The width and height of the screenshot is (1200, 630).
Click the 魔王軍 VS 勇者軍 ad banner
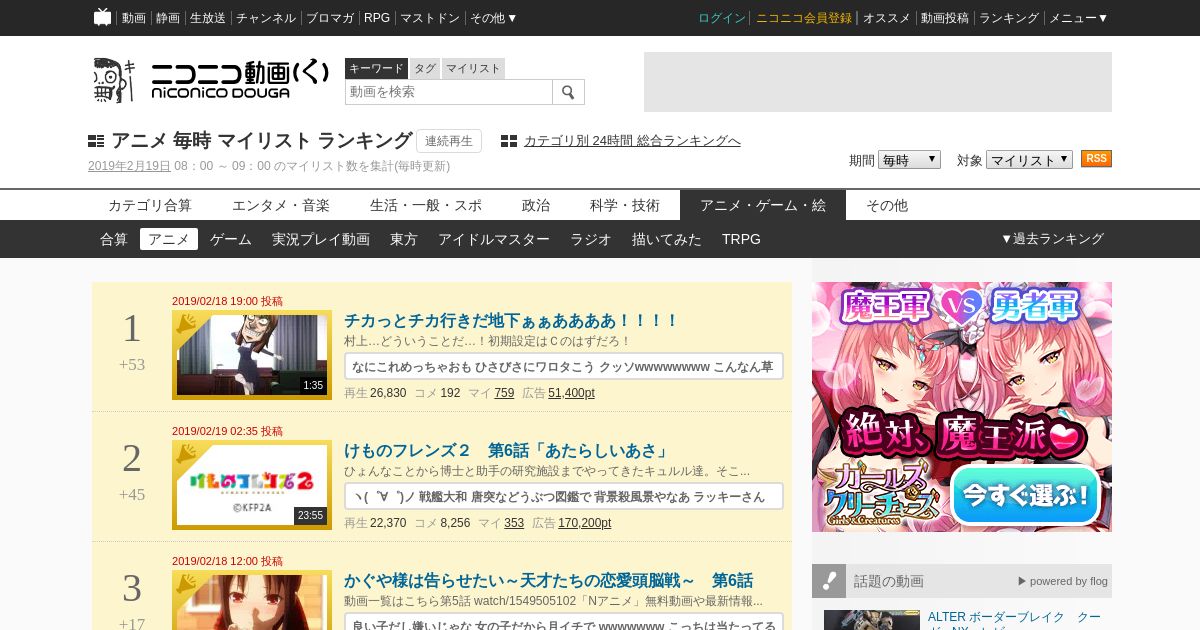962,407
